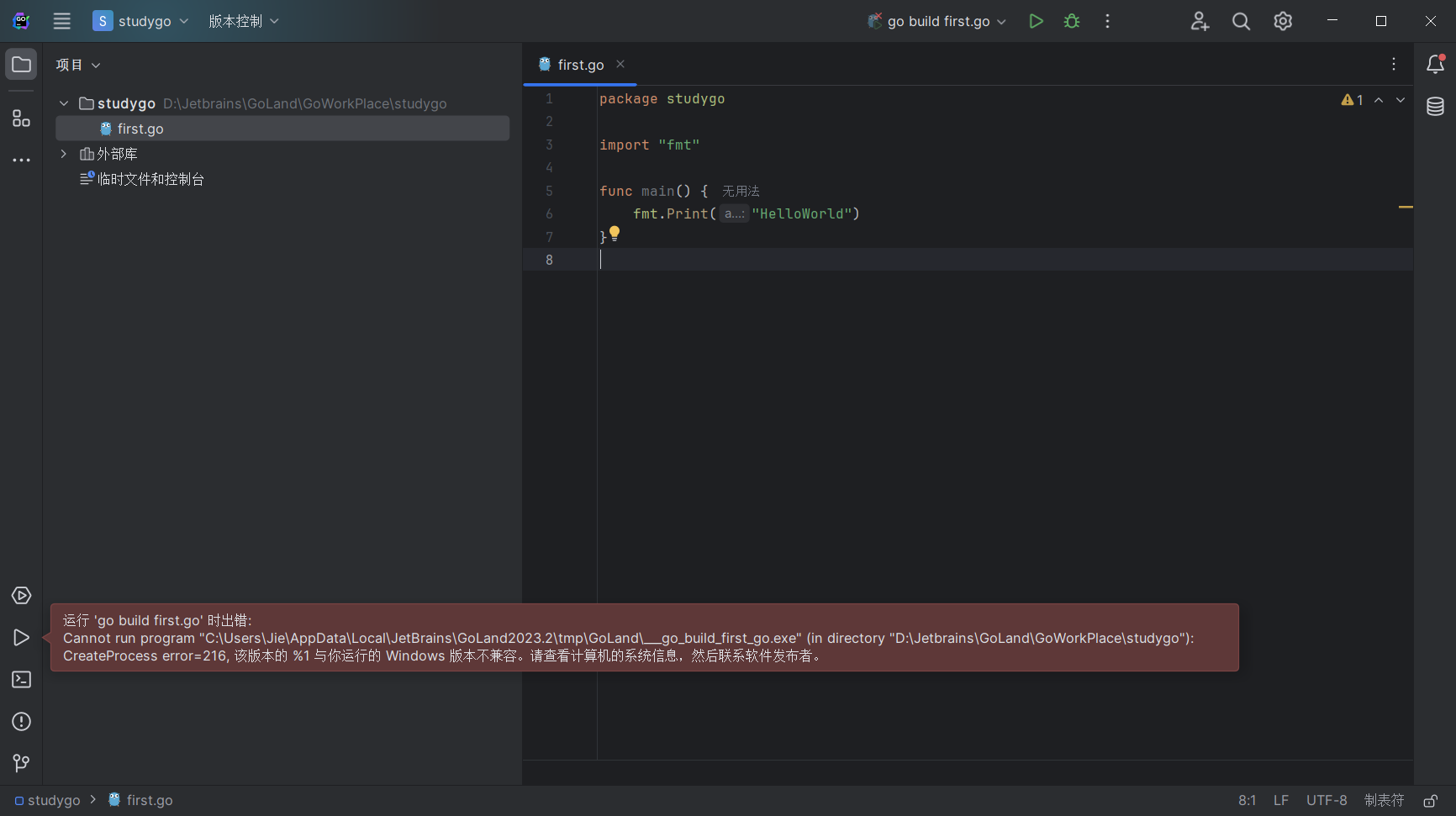Open the Problems tool window
This screenshot has width=1456, height=816.
pyautogui.click(x=21, y=722)
